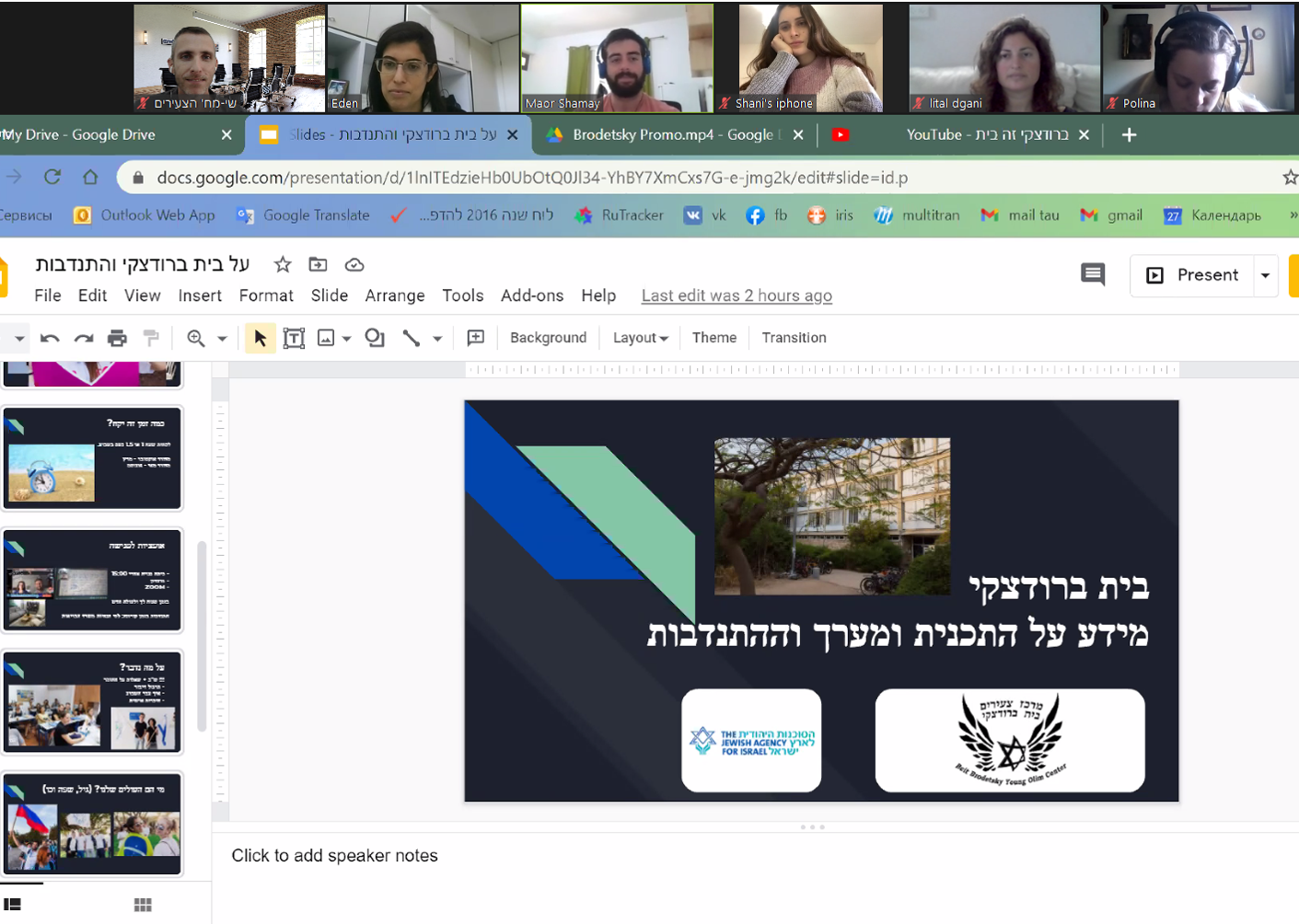This screenshot has height=924, width=1299.
Task: Select the Text box tool
Action: point(294,339)
